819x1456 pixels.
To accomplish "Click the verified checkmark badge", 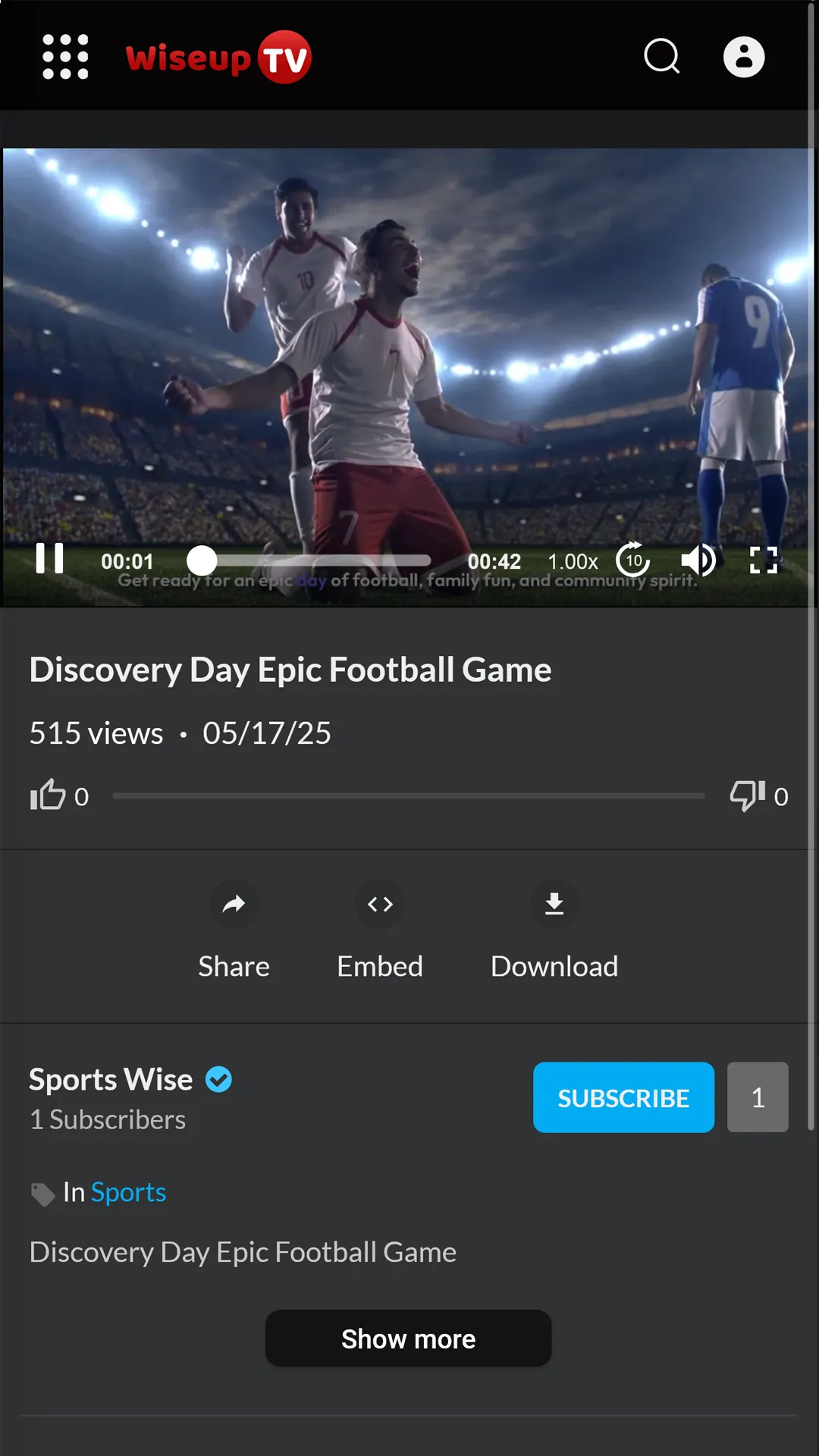I will pyautogui.click(x=218, y=1079).
